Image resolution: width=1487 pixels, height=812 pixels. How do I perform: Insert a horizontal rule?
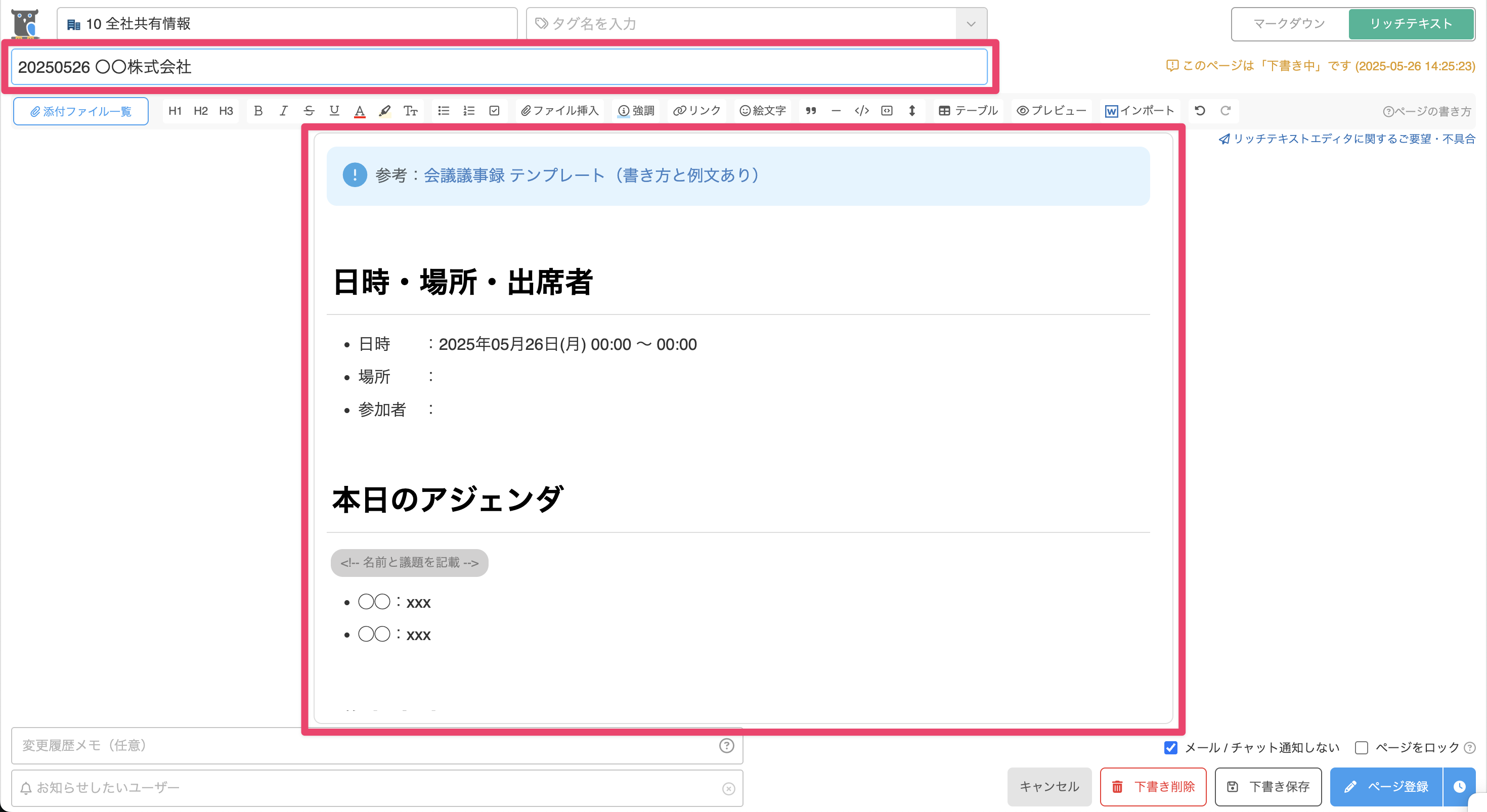pyautogui.click(x=836, y=111)
